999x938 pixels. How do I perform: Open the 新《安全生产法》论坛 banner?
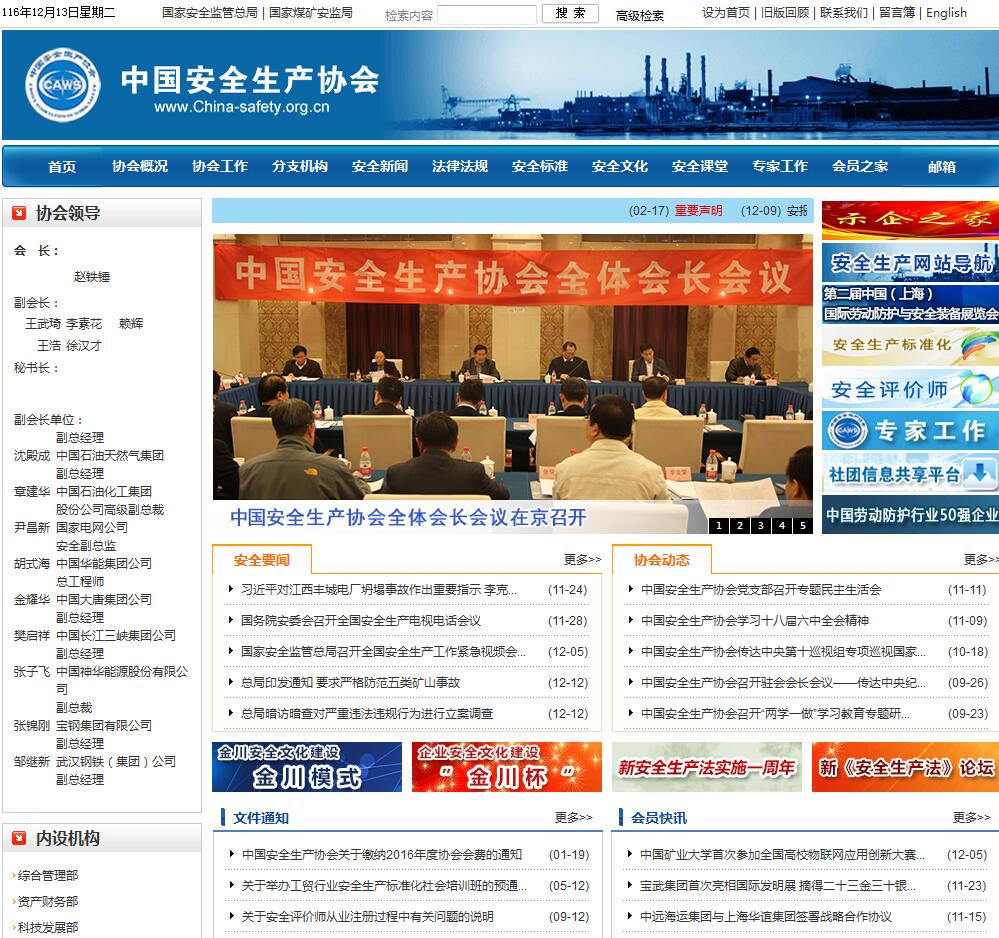905,767
